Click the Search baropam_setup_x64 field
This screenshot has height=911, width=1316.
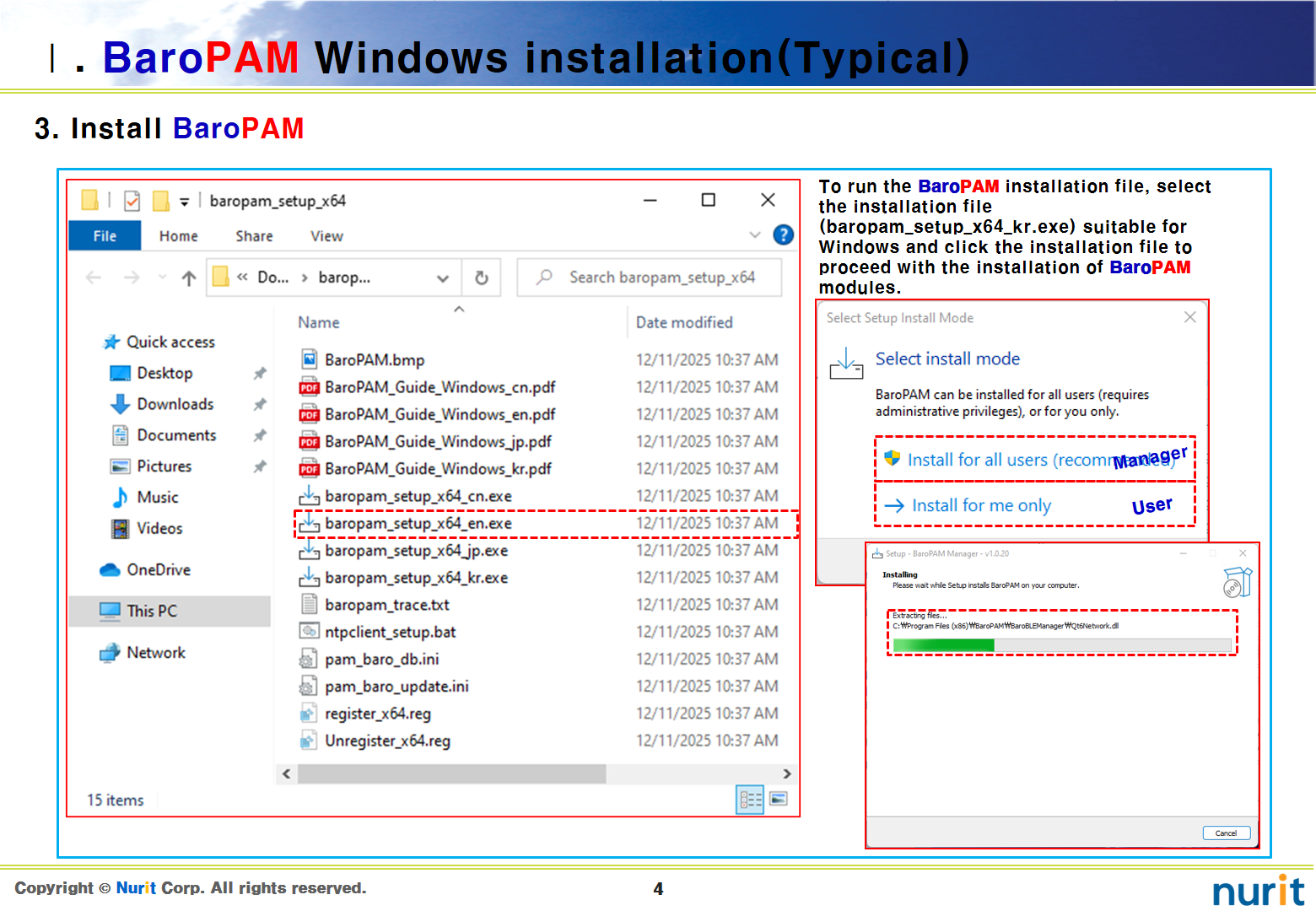coord(650,278)
